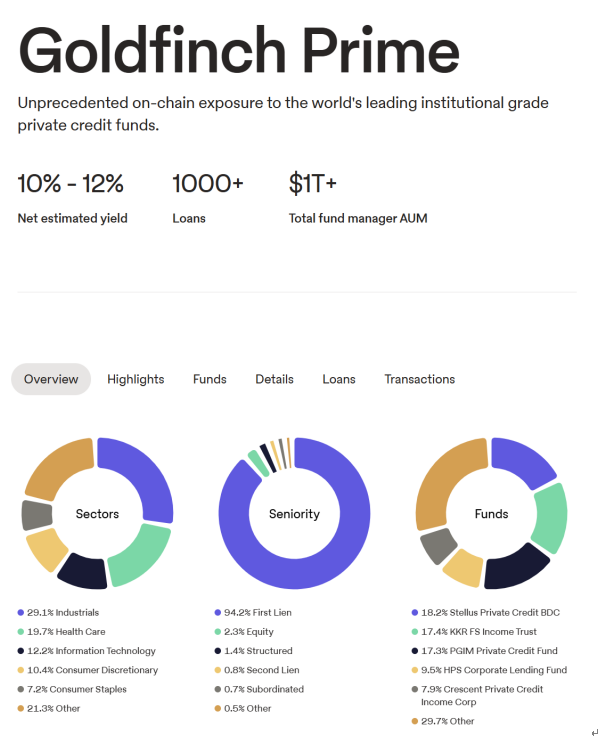Select the First Lien legend dot
Viewport: 600px width, 738px height.
[218, 612]
